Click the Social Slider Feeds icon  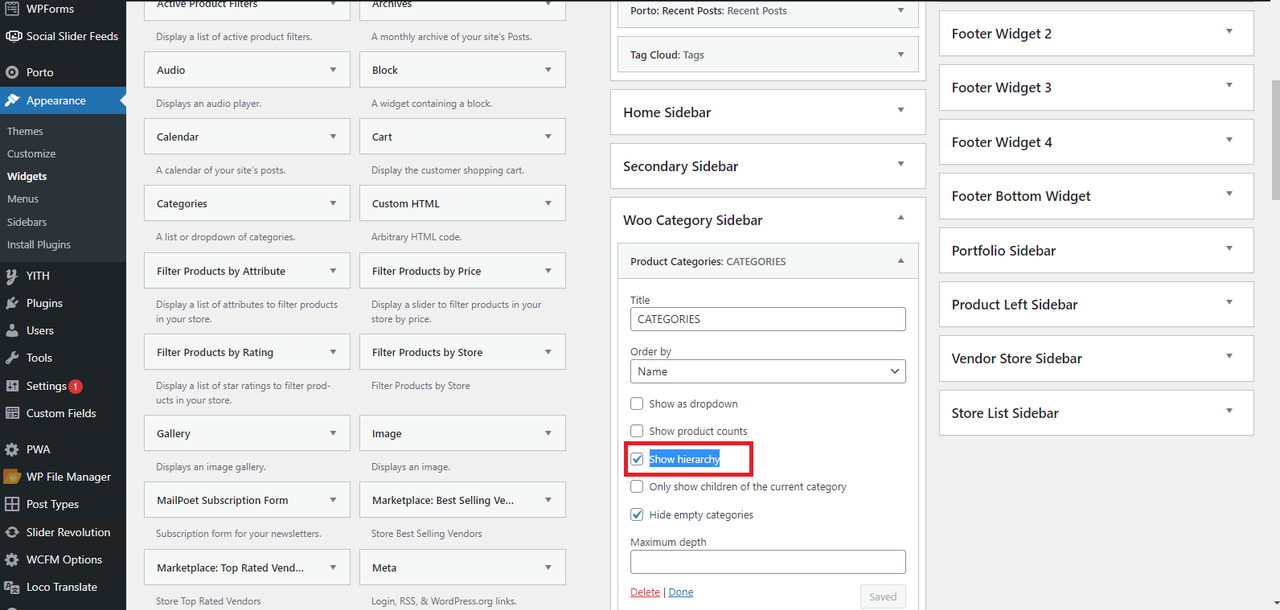12,36
